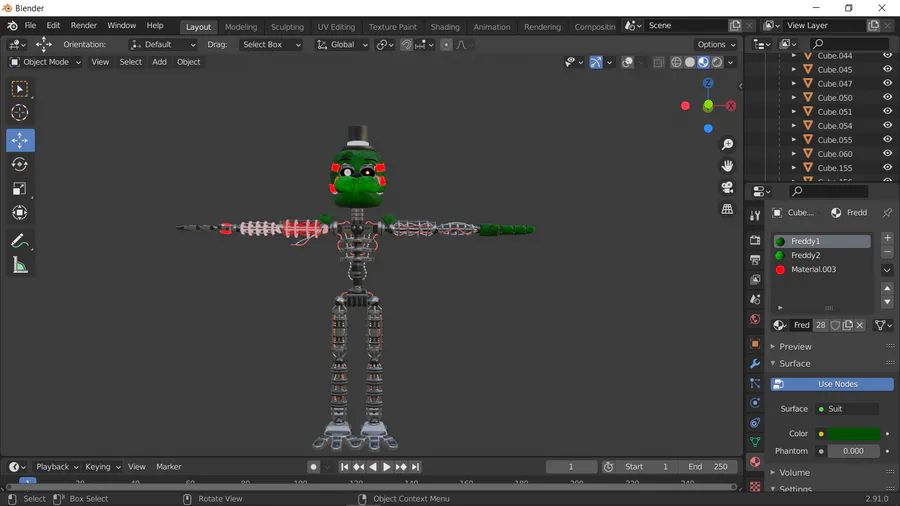Open the Orientation Default dropdown

pos(163,44)
